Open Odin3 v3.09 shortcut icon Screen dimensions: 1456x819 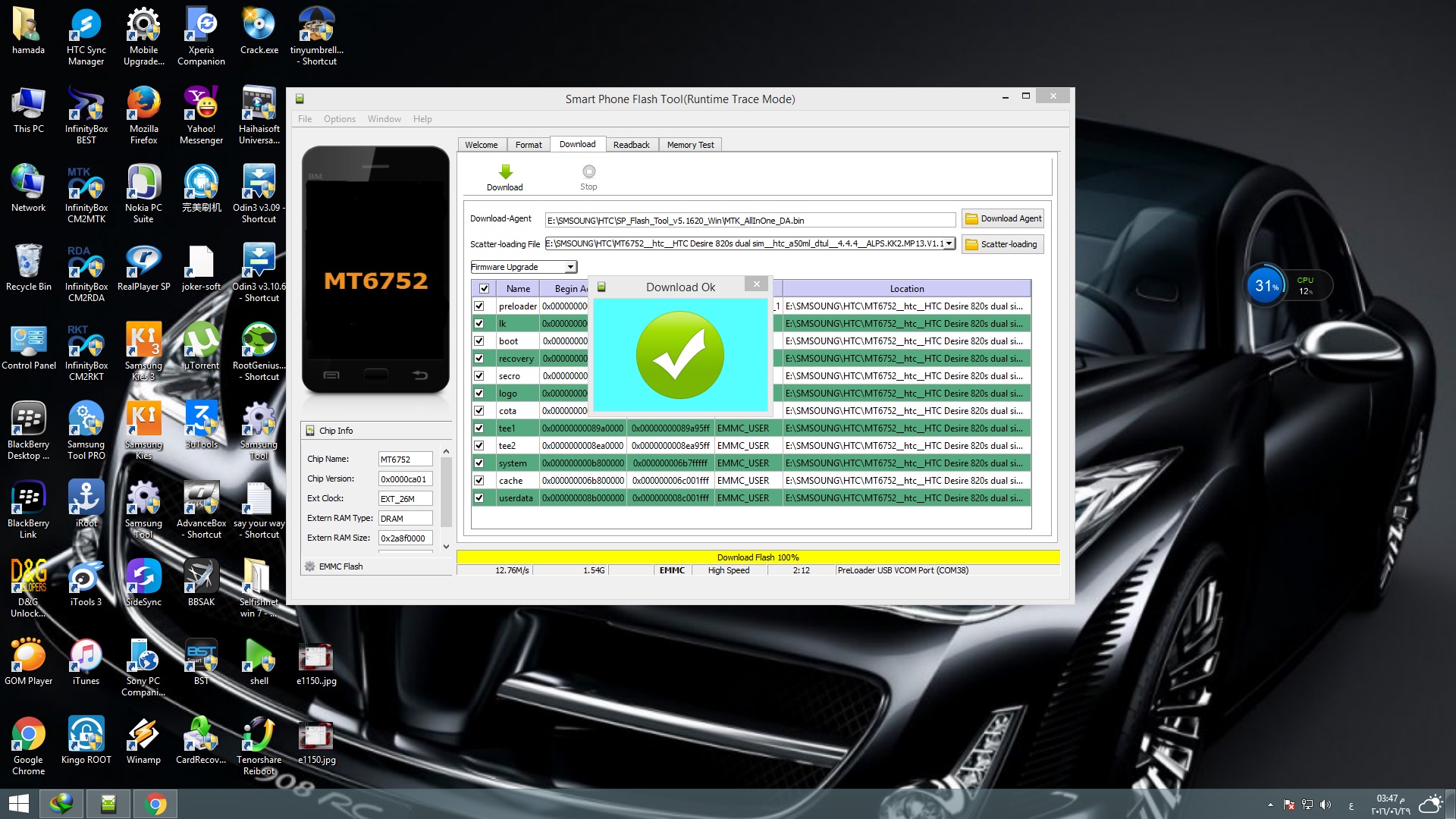tap(259, 194)
